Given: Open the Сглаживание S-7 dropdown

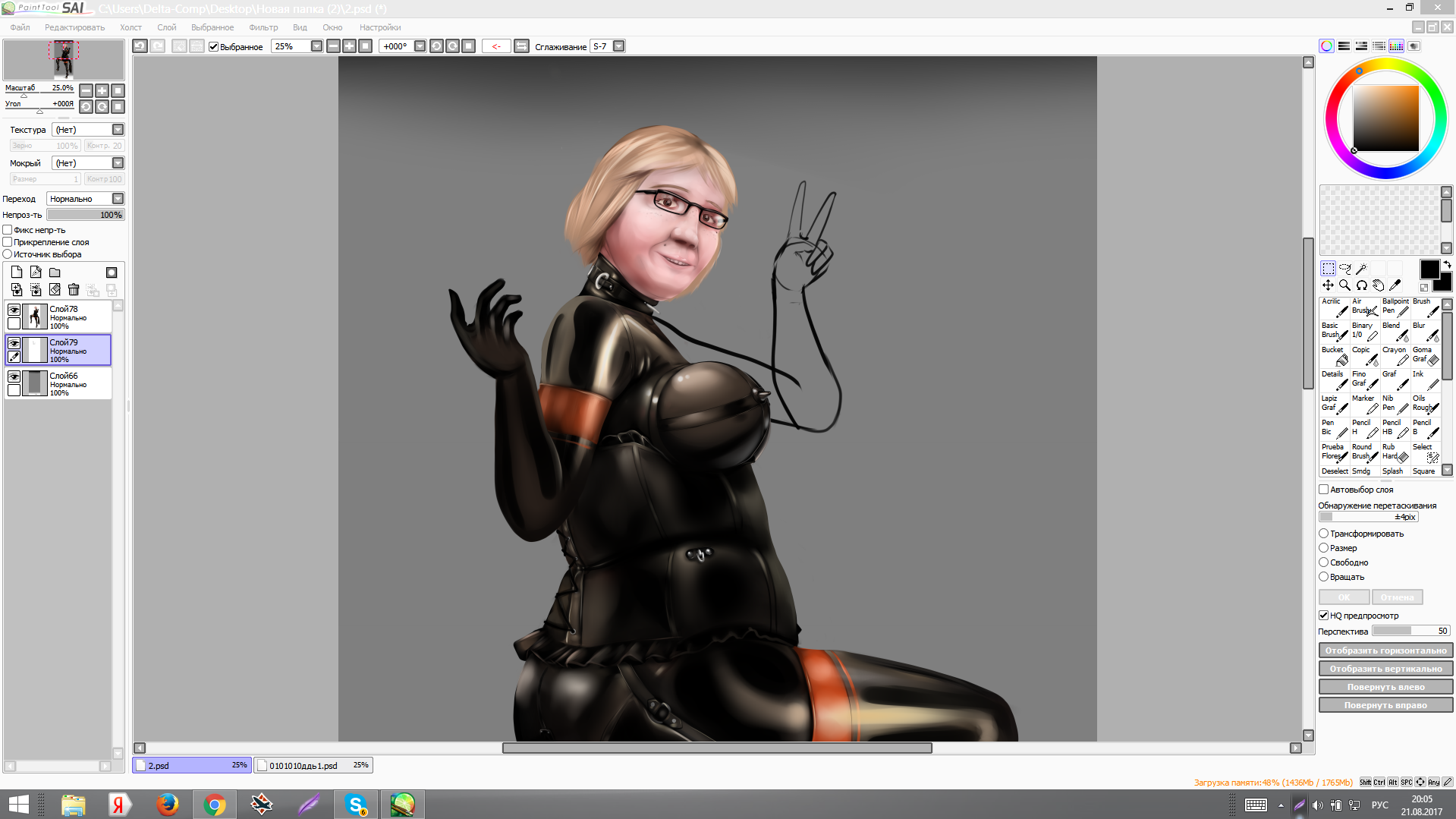Looking at the screenshot, I should pos(619,46).
